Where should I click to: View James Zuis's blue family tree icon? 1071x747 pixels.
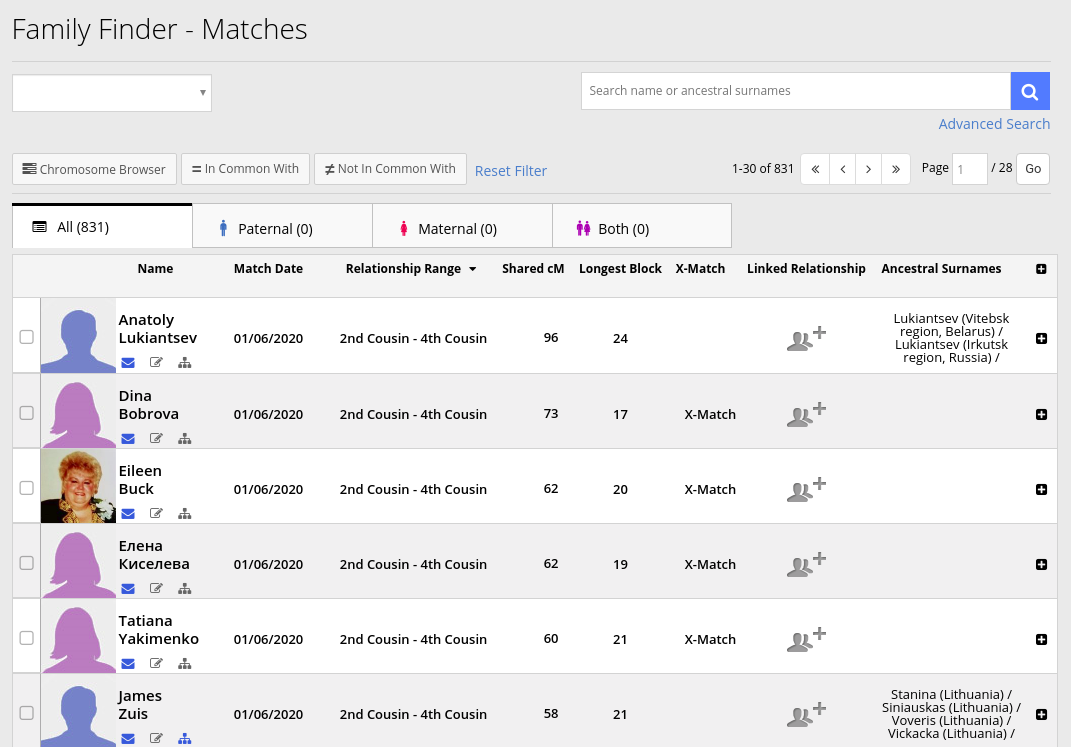click(184, 739)
